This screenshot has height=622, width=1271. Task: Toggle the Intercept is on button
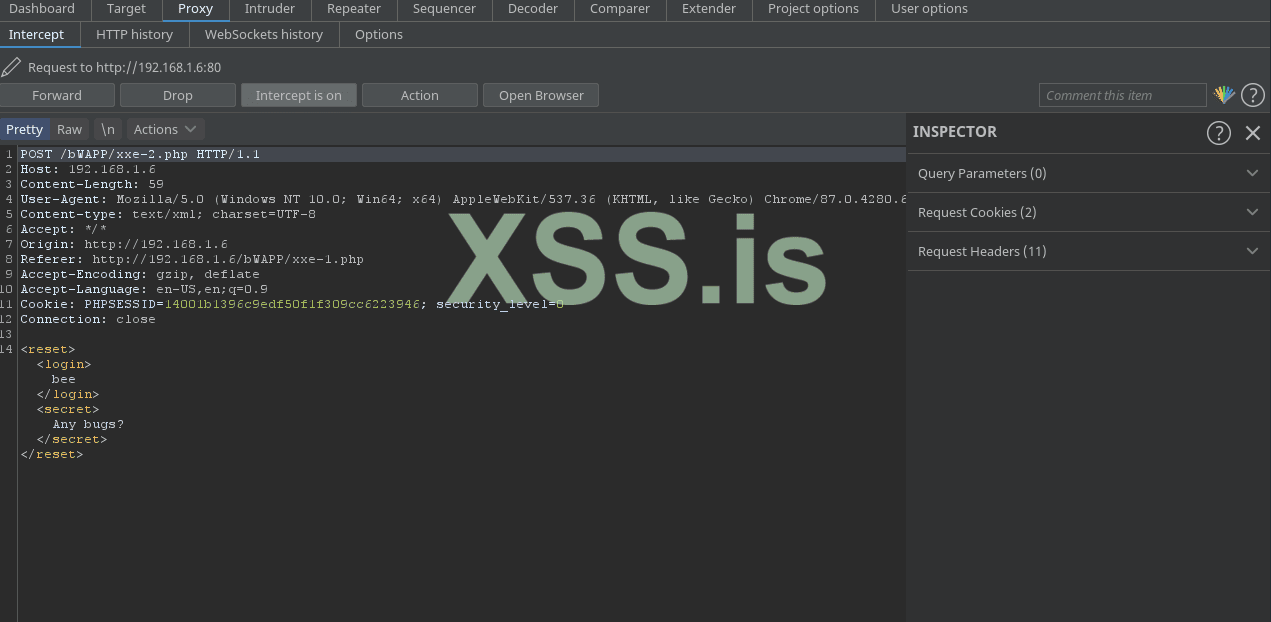(298, 95)
